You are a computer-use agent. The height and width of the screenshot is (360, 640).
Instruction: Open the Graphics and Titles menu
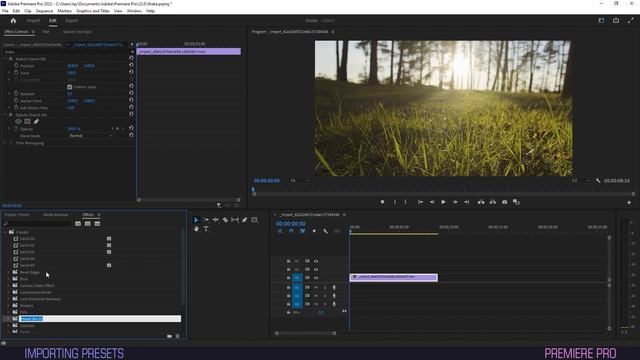93,11
